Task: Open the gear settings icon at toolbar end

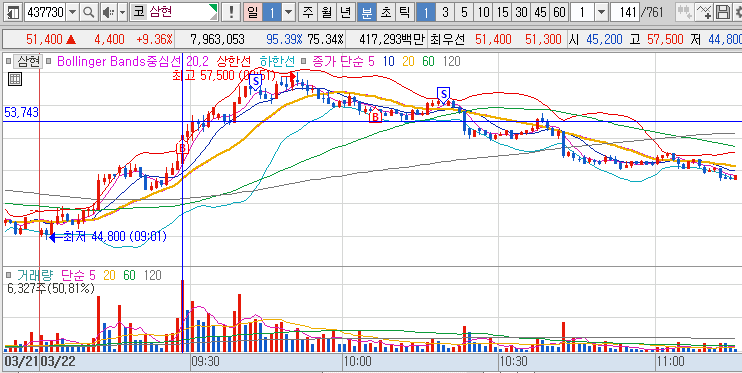Action: click(x=737, y=12)
